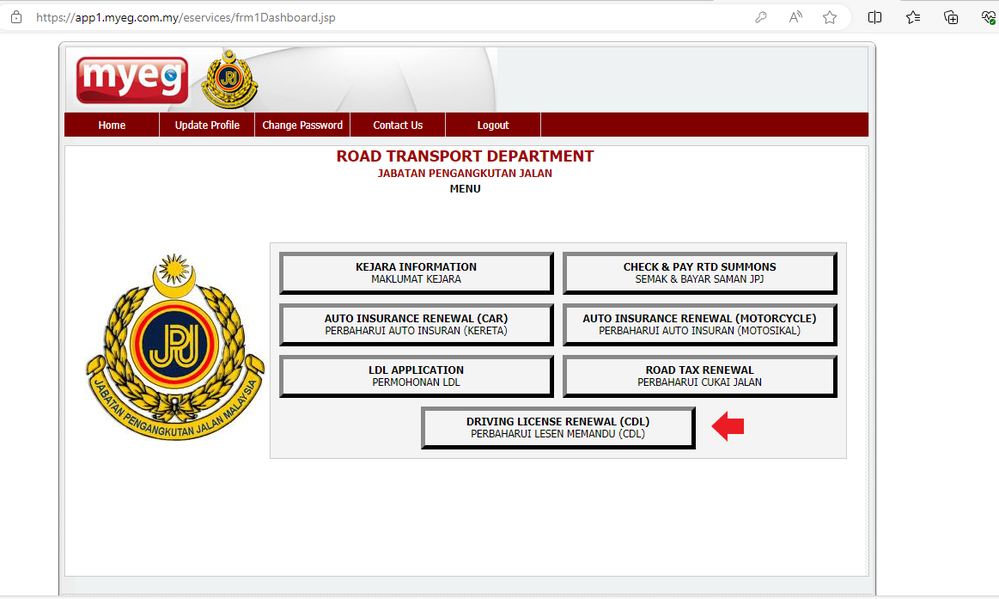Image resolution: width=999 pixels, height=599 pixels.
Task: Check & Pay RTD Summons
Action: [699, 272]
